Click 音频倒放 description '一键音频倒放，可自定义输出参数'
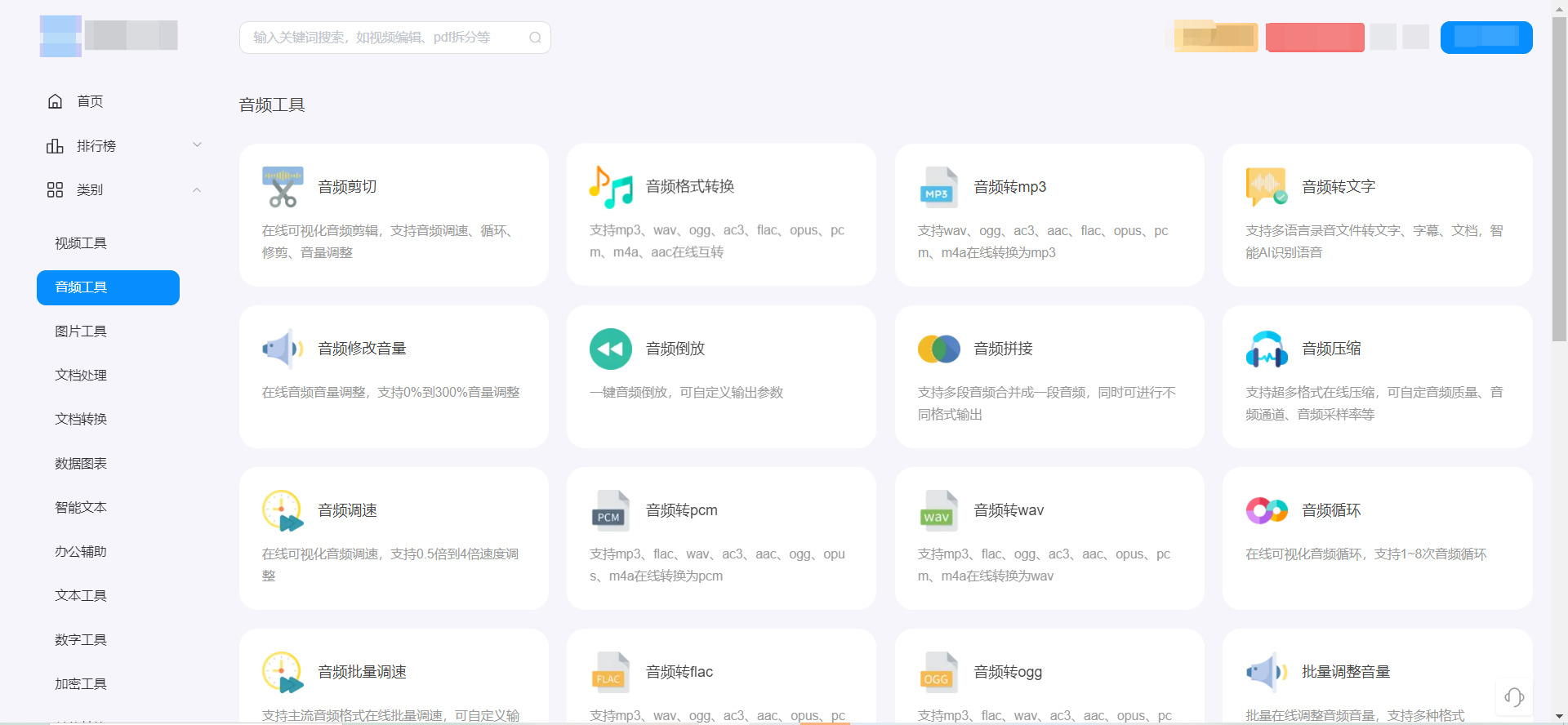Screen dimensions: 1568x725 tap(686, 393)
